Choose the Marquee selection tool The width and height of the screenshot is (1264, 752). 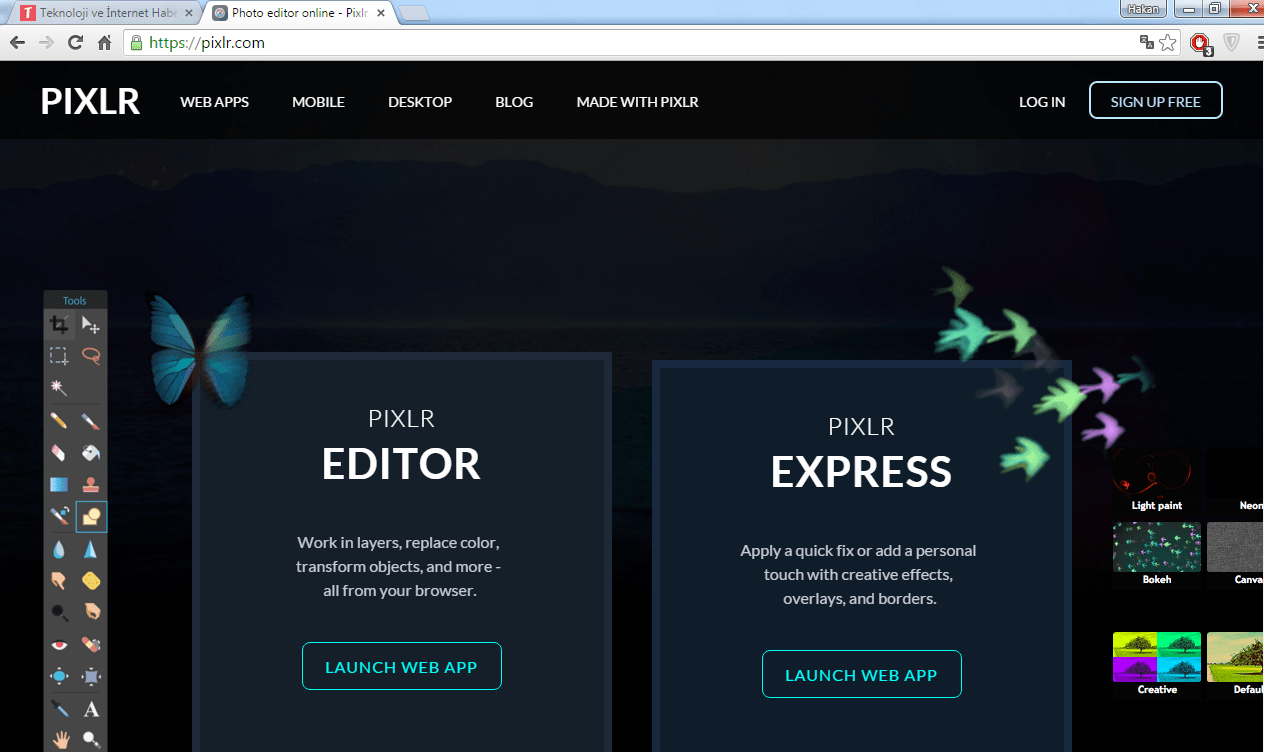coord(60,355)
